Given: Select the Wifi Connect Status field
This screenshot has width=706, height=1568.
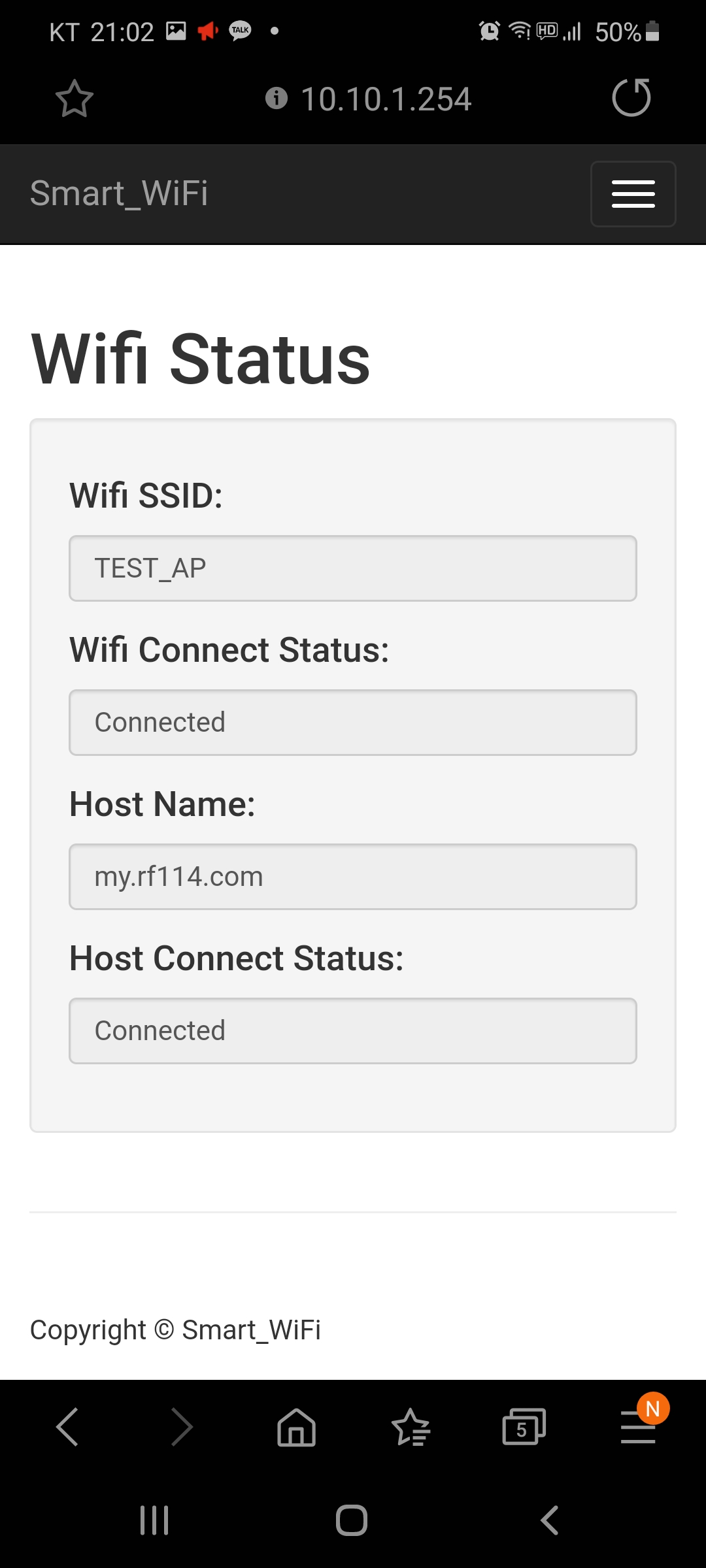Looking at the screenshot, I should tap(353, 723).
